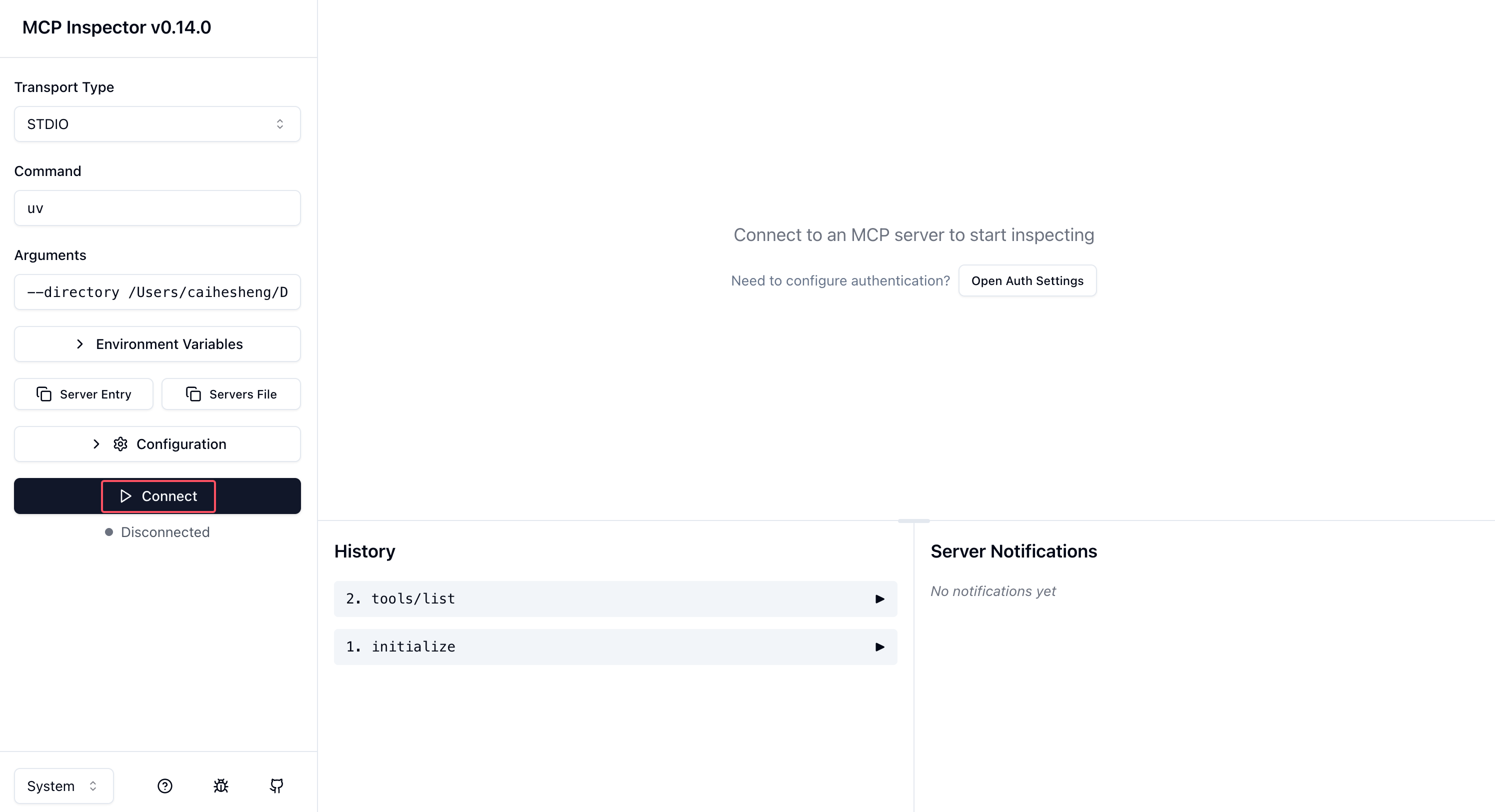This screenshot has height=812, width=1495.
Task: Expand the initialize history arrow
Action: pos(880,647)
